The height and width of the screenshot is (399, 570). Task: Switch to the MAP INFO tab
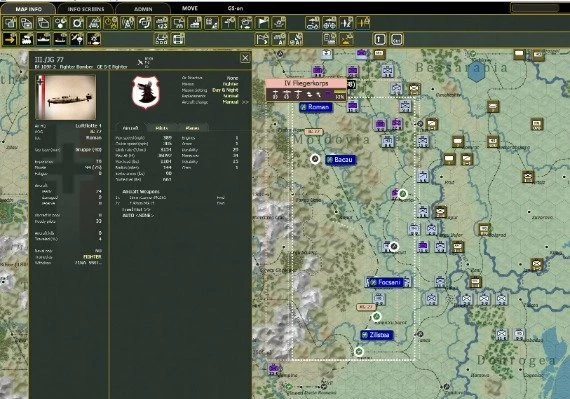click(x=28, y=9)
